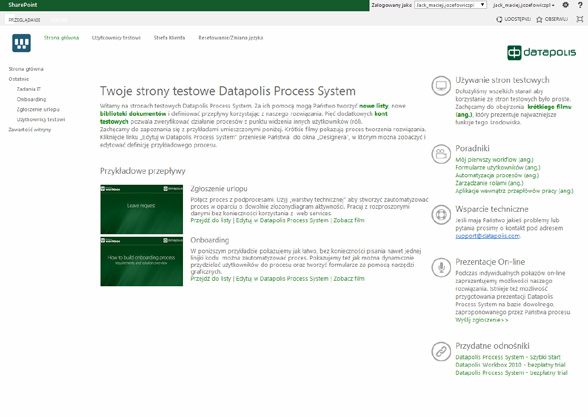Open Użytkownicy testowi in top navigation
The height and width of the screenshot is (417, 588).
pyautogui.click(x=116, y=38)
